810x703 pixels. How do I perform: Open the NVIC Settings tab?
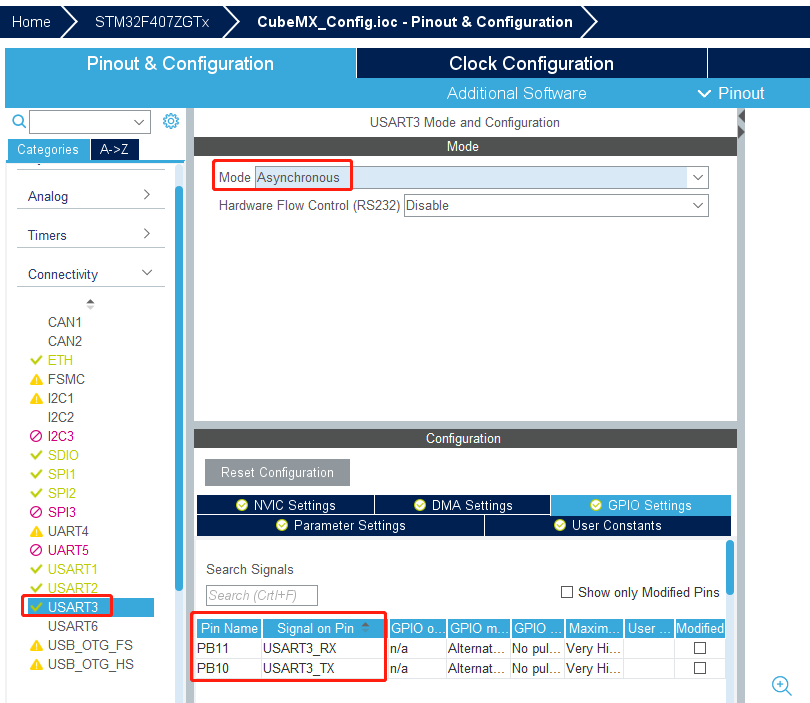285,505
